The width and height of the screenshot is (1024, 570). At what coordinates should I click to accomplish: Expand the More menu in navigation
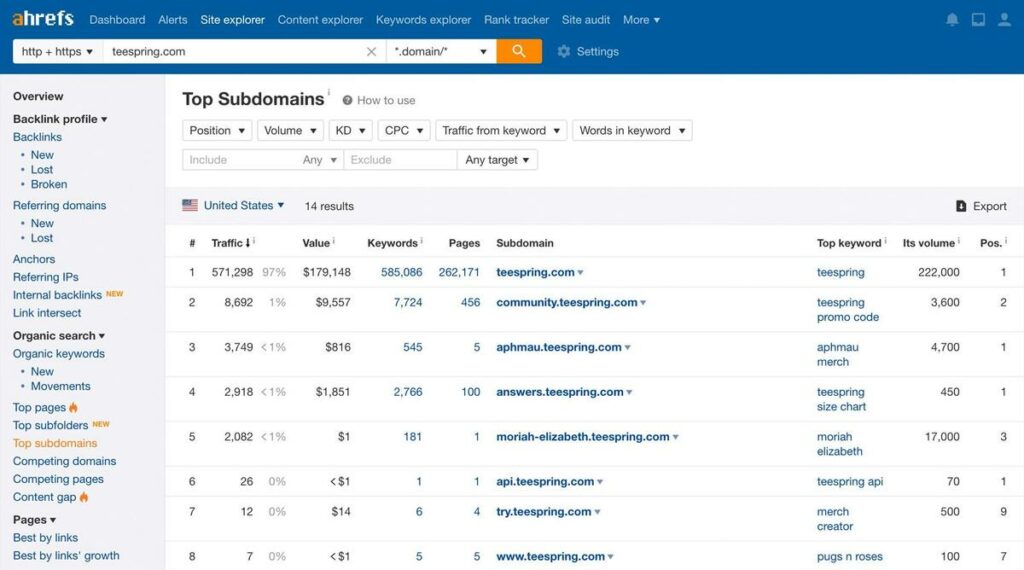[641, 20]
